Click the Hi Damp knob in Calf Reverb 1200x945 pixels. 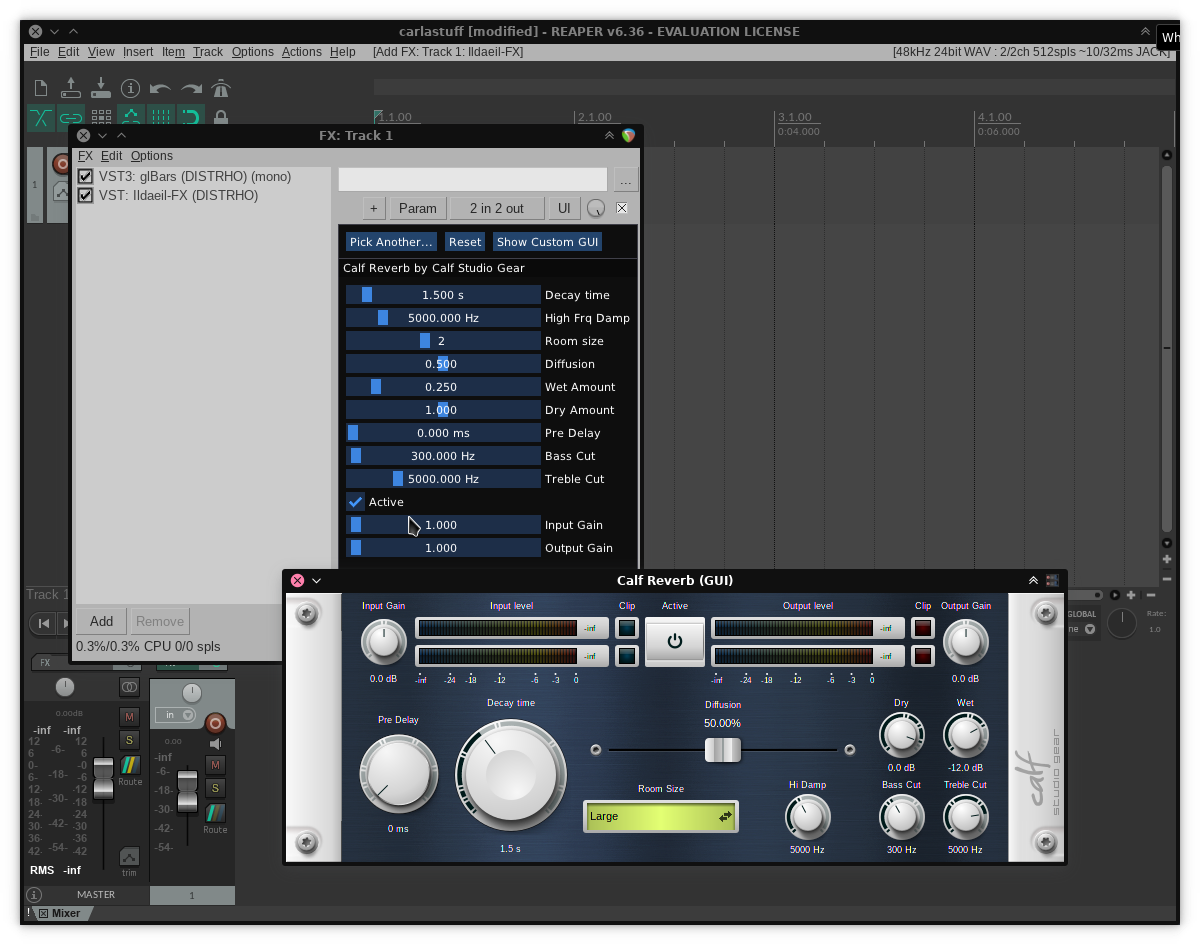click(807, 818)
